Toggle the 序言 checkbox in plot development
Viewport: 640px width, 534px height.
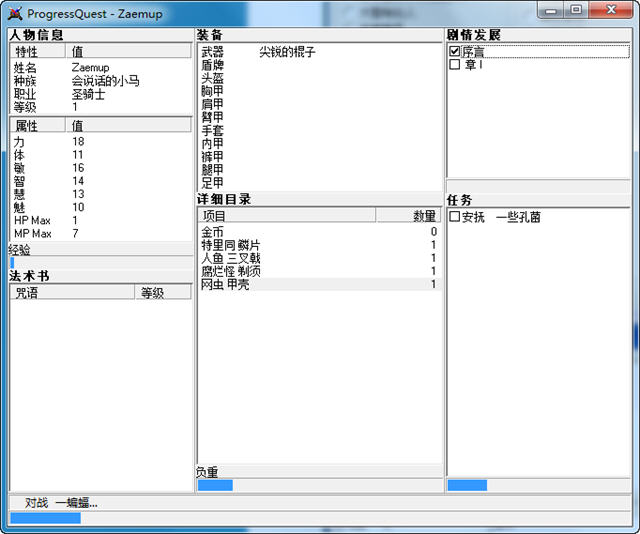click(x=455, y=51)
